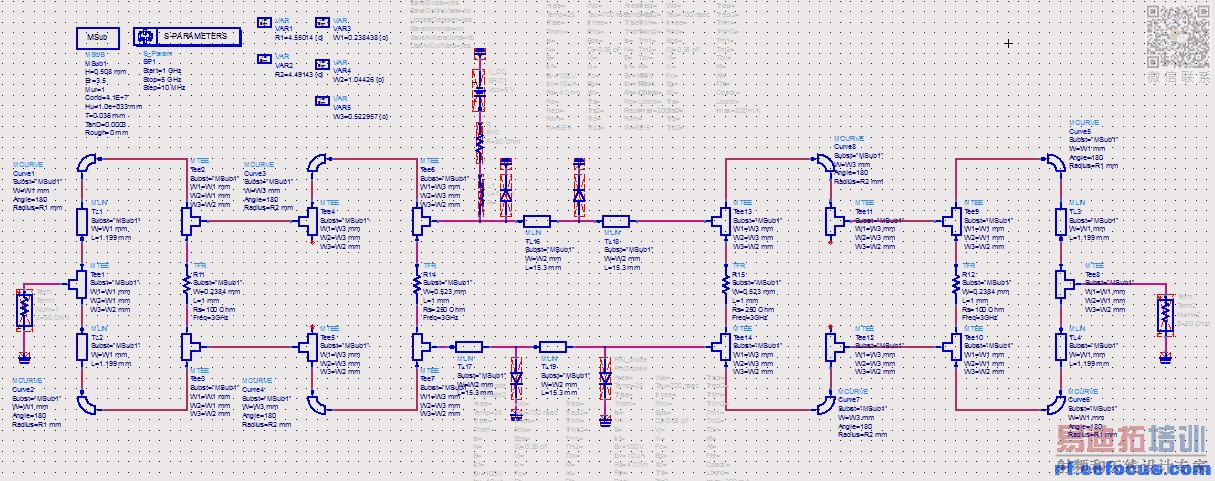Click the TL1 L=1.199 mm parameter

pyautogui.click(x=110, y=237)
